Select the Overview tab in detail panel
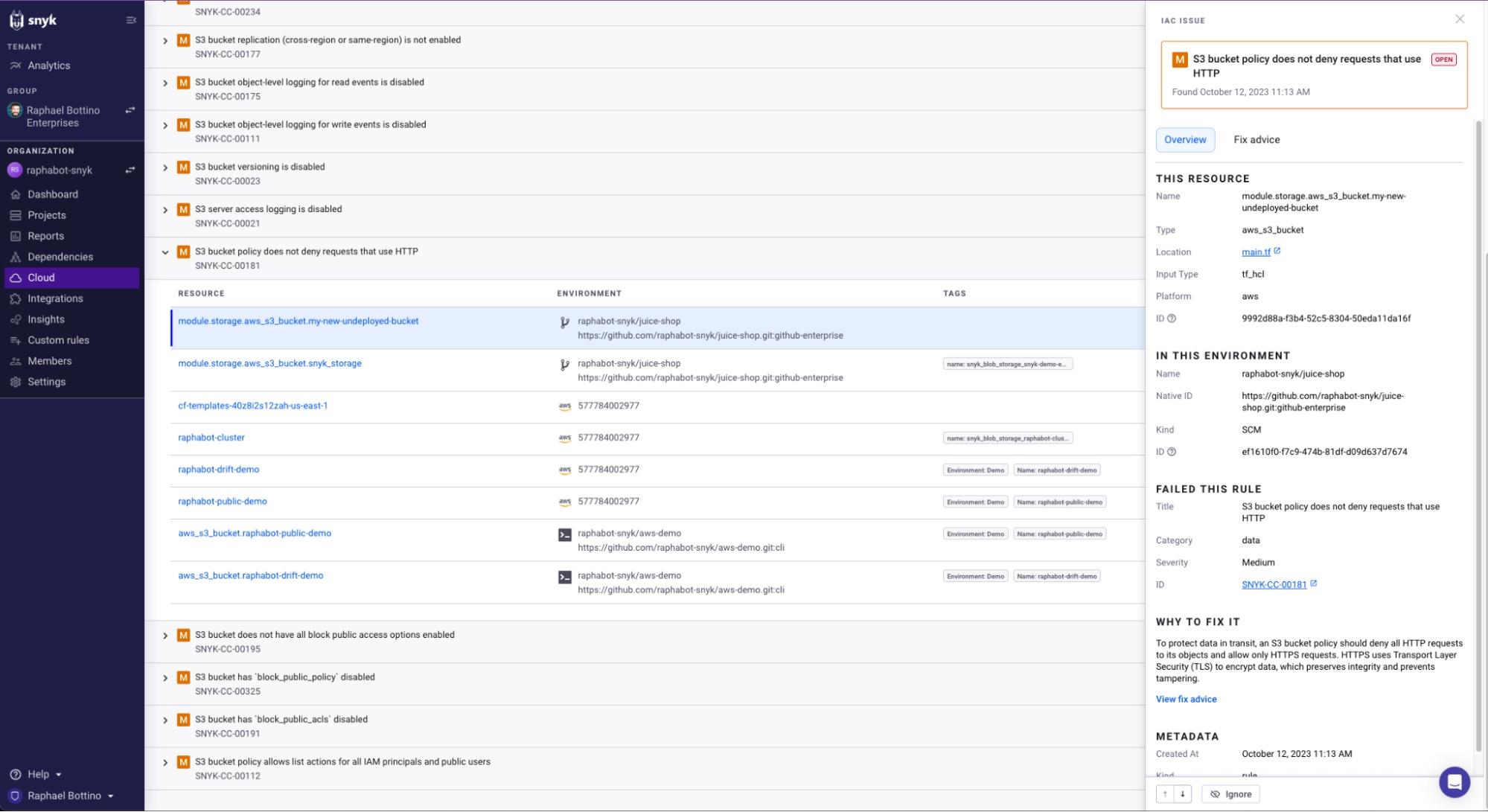This screenshot has width=1488, height=812. tap(1186, 139)
